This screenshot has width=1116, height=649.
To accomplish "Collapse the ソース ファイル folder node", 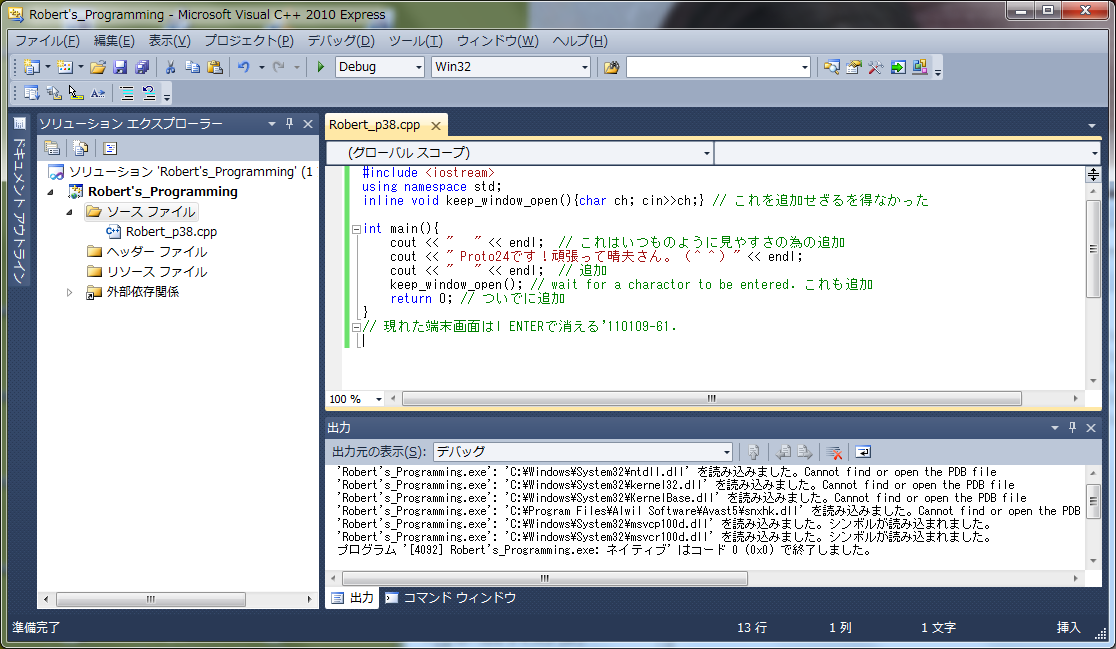I will pos(69,212).
